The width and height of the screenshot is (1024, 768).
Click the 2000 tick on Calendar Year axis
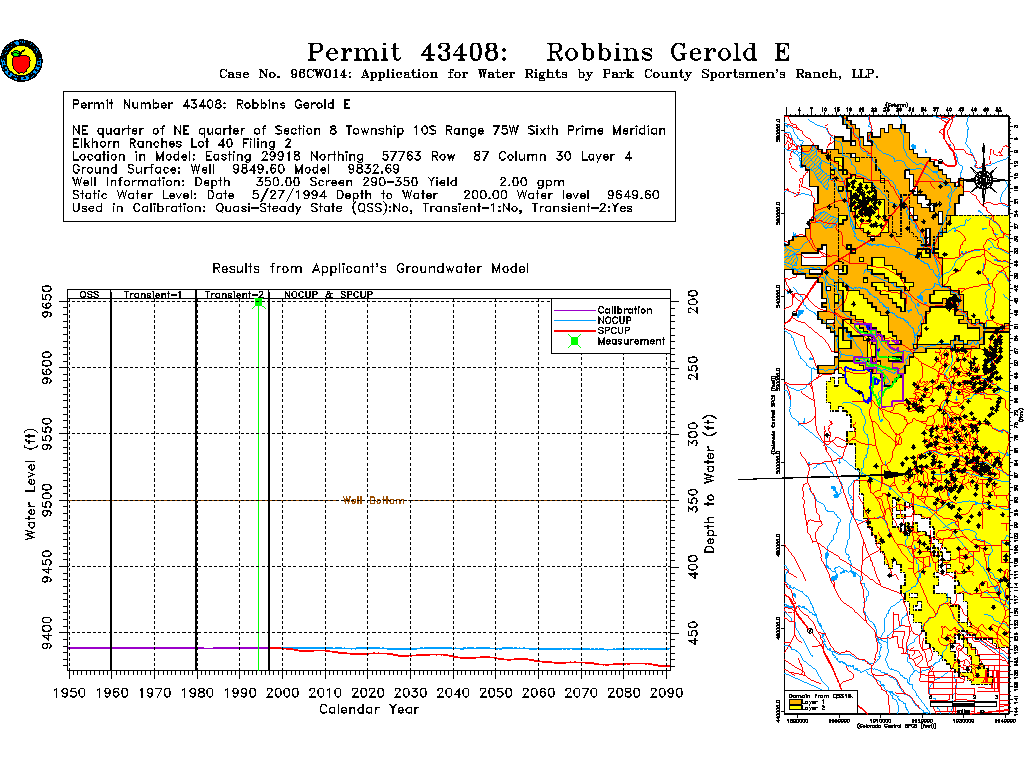click(282, 693)
